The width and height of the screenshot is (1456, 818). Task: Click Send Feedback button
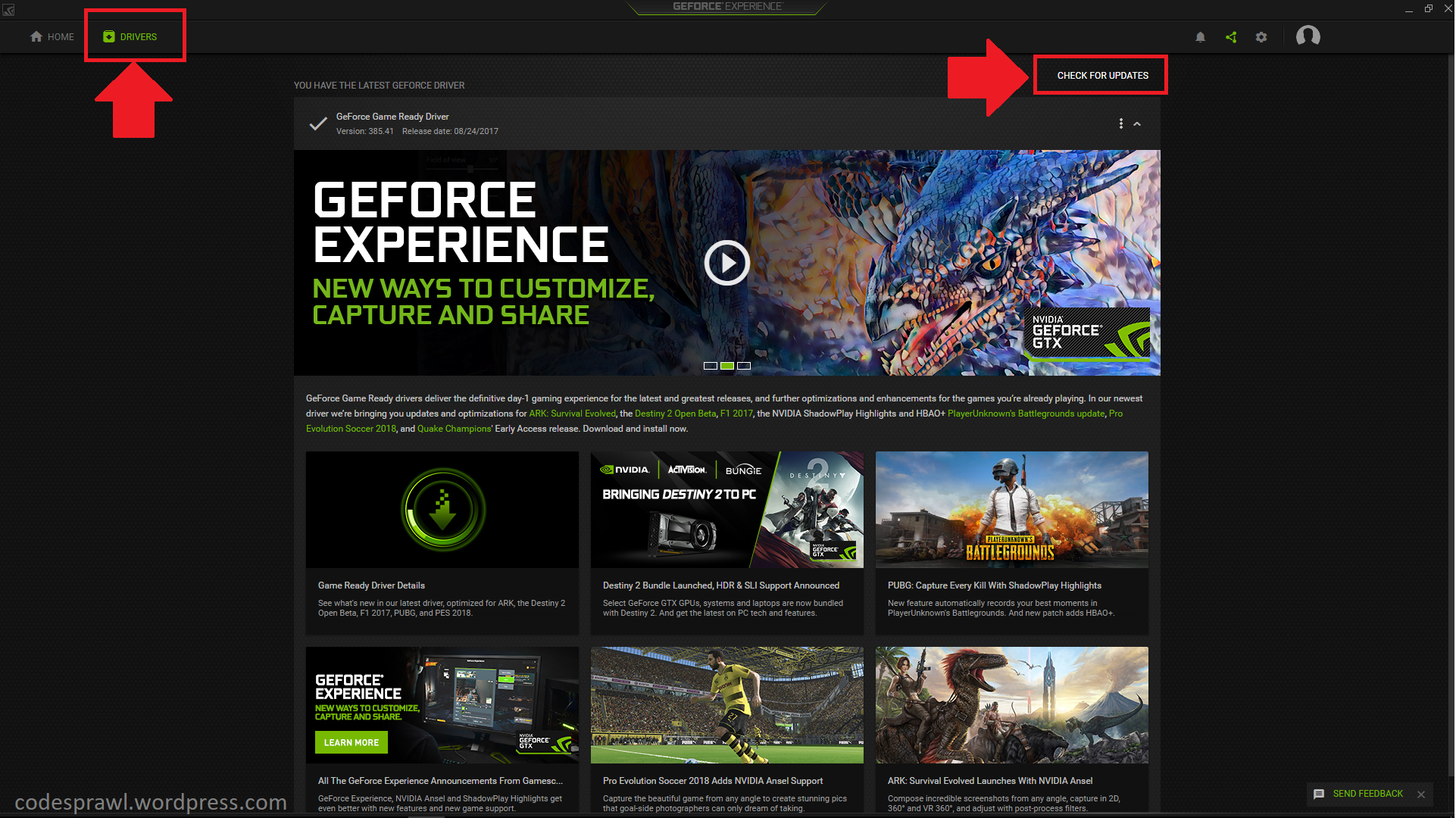tap(1359, 795)
